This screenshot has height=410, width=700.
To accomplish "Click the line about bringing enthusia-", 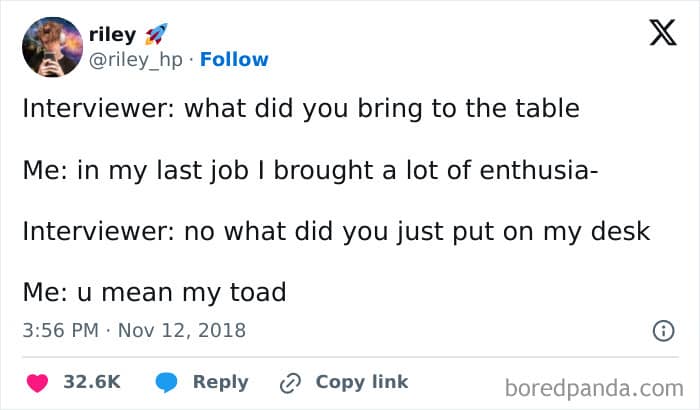I will (310, 170).
